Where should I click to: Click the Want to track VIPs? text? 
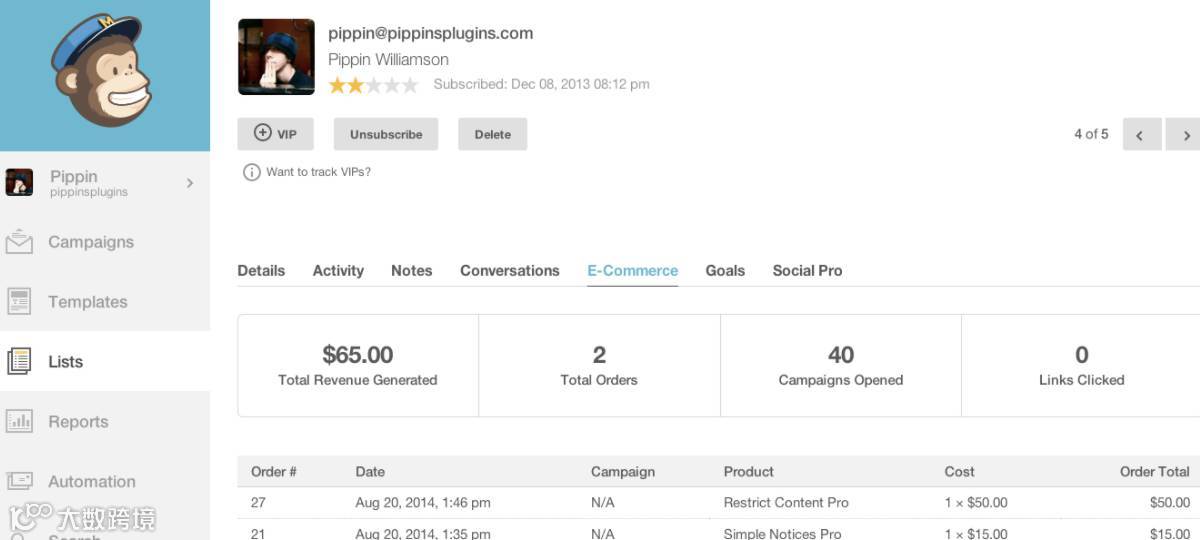click(318, 172)
